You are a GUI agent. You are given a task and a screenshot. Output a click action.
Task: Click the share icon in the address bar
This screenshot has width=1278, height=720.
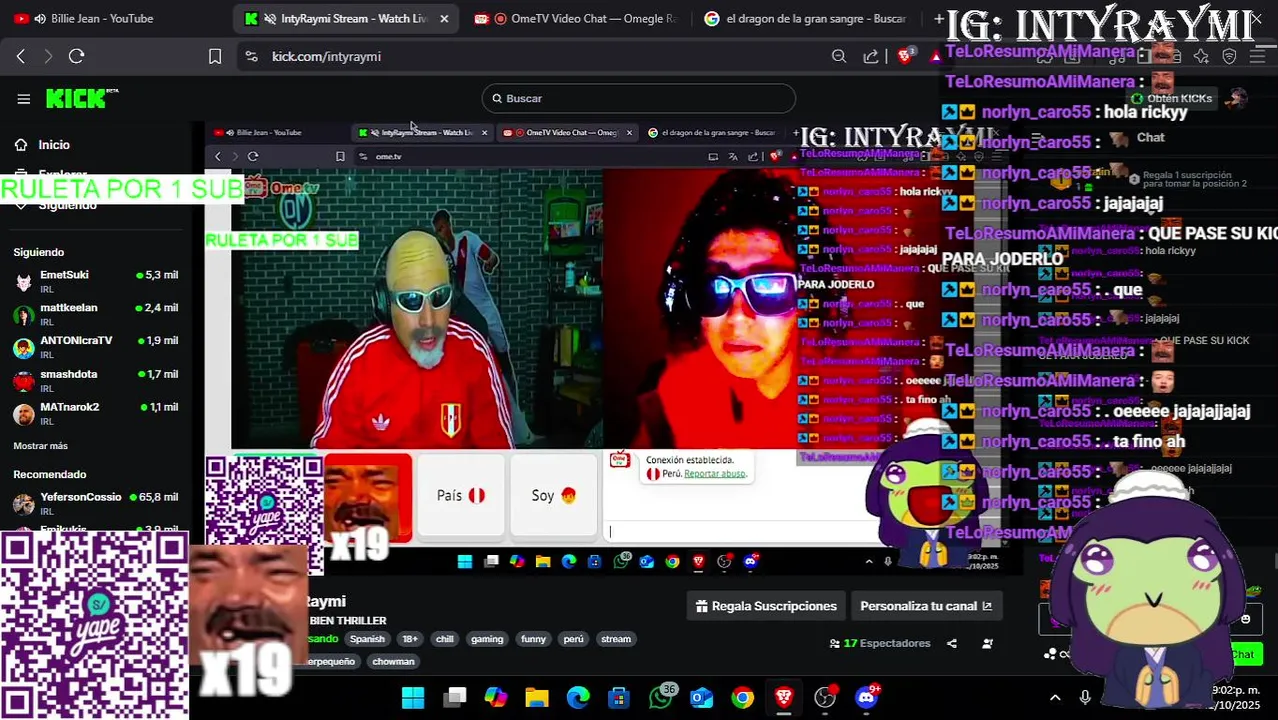[871, 56]
